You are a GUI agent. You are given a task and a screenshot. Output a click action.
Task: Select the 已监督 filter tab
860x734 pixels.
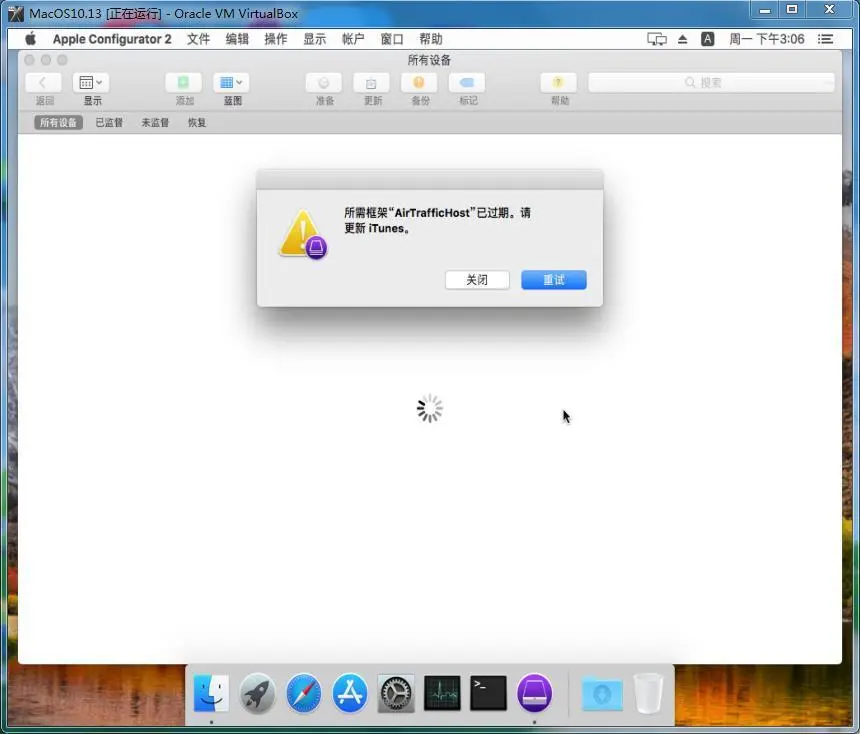[x=109, y=122]
